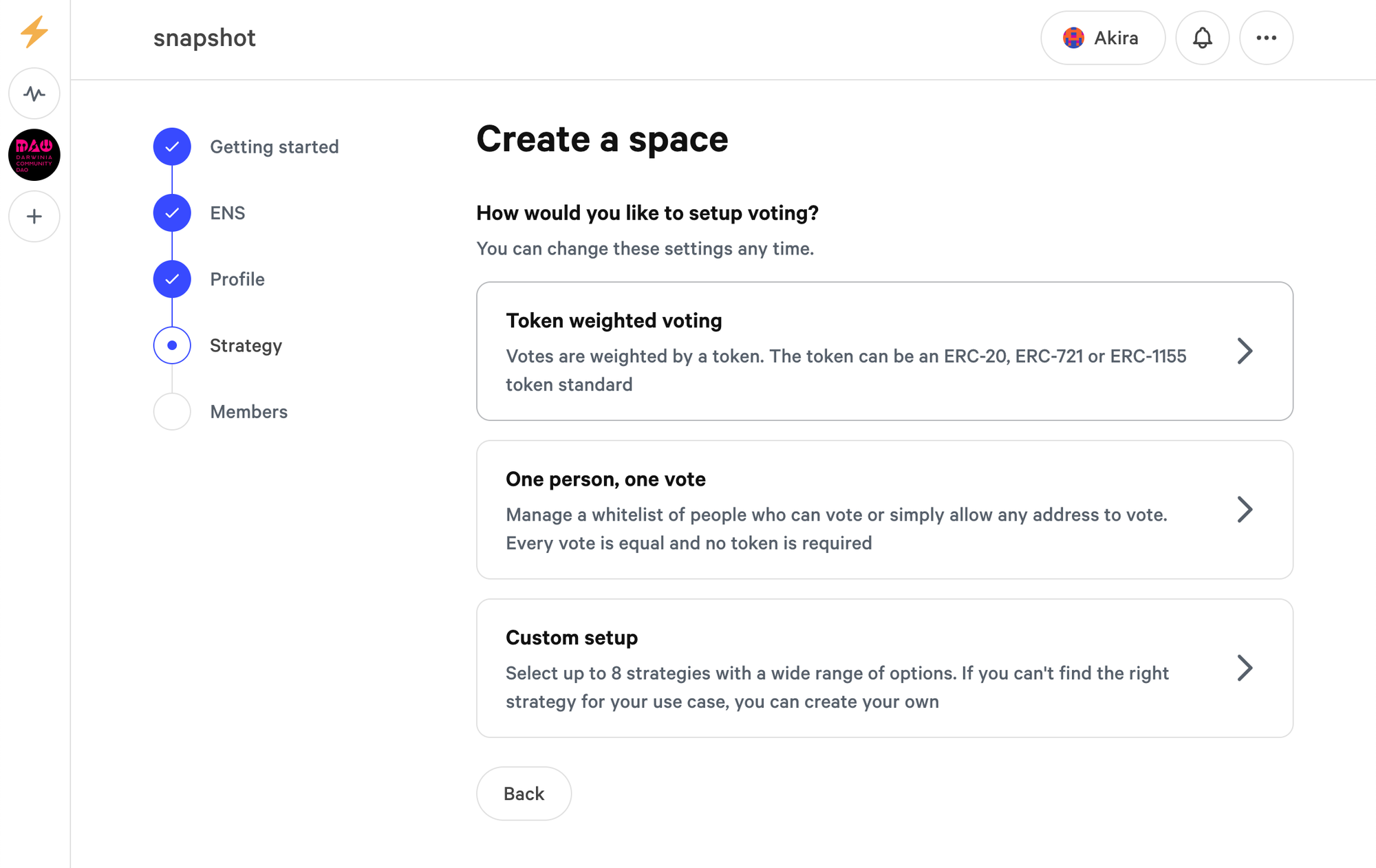
Task: Expand Token weighted voting chevron
Action: [x=1244, y=351]
